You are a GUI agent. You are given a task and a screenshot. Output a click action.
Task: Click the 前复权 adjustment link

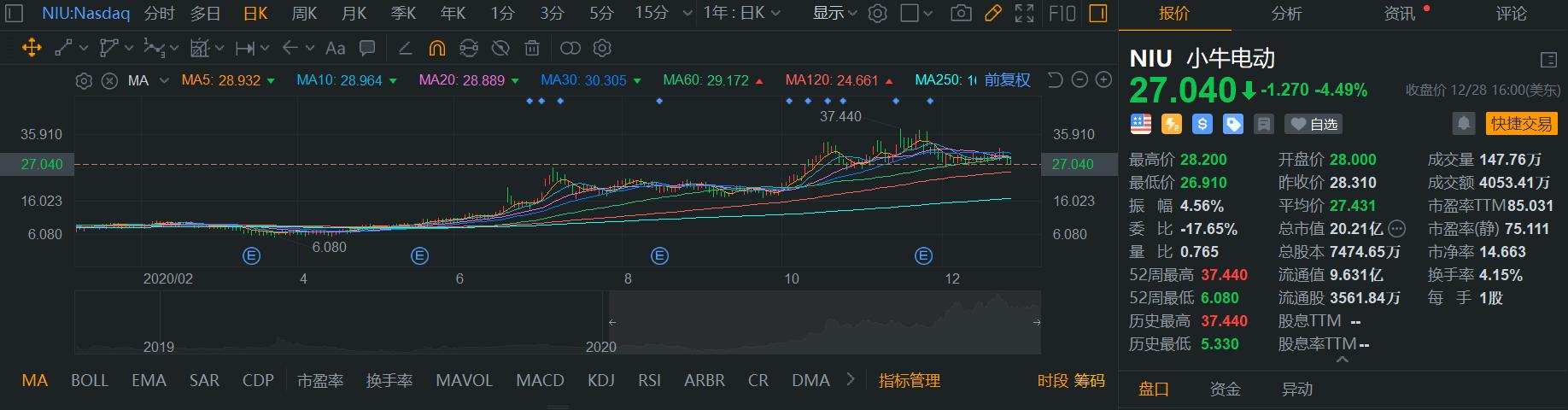tap(1007, 79)
